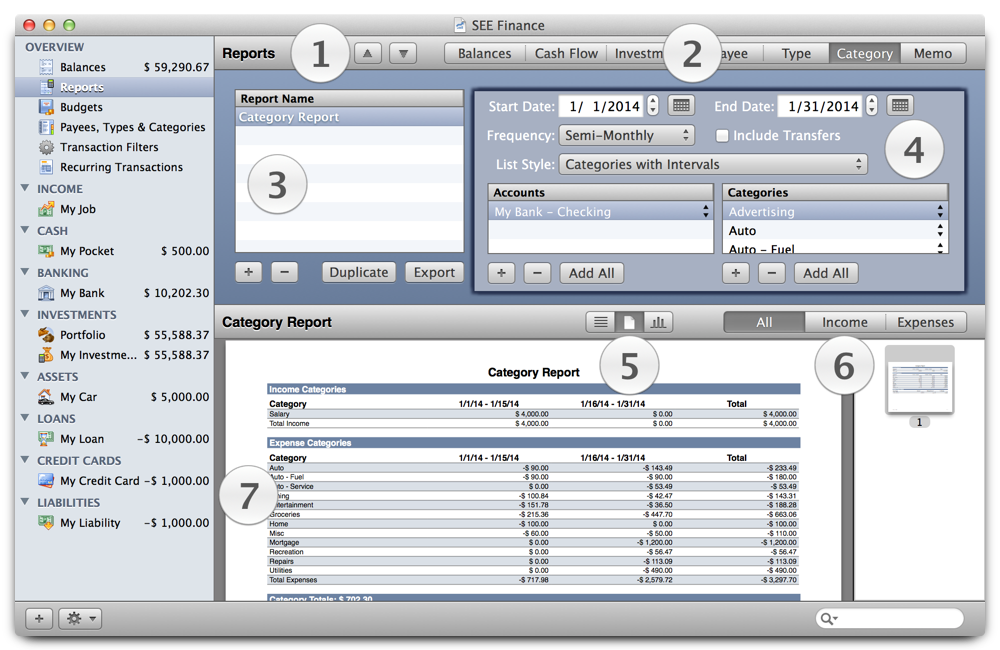
Task: Click the Export button
Action: (x=434, y=272)
